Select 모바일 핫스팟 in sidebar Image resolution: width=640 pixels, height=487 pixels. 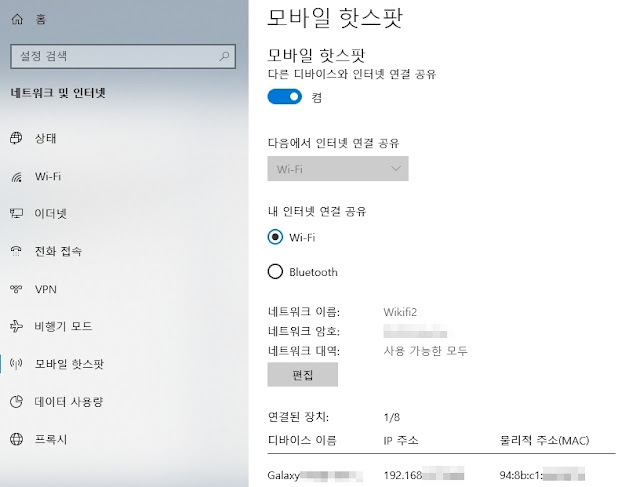(69, 363)
